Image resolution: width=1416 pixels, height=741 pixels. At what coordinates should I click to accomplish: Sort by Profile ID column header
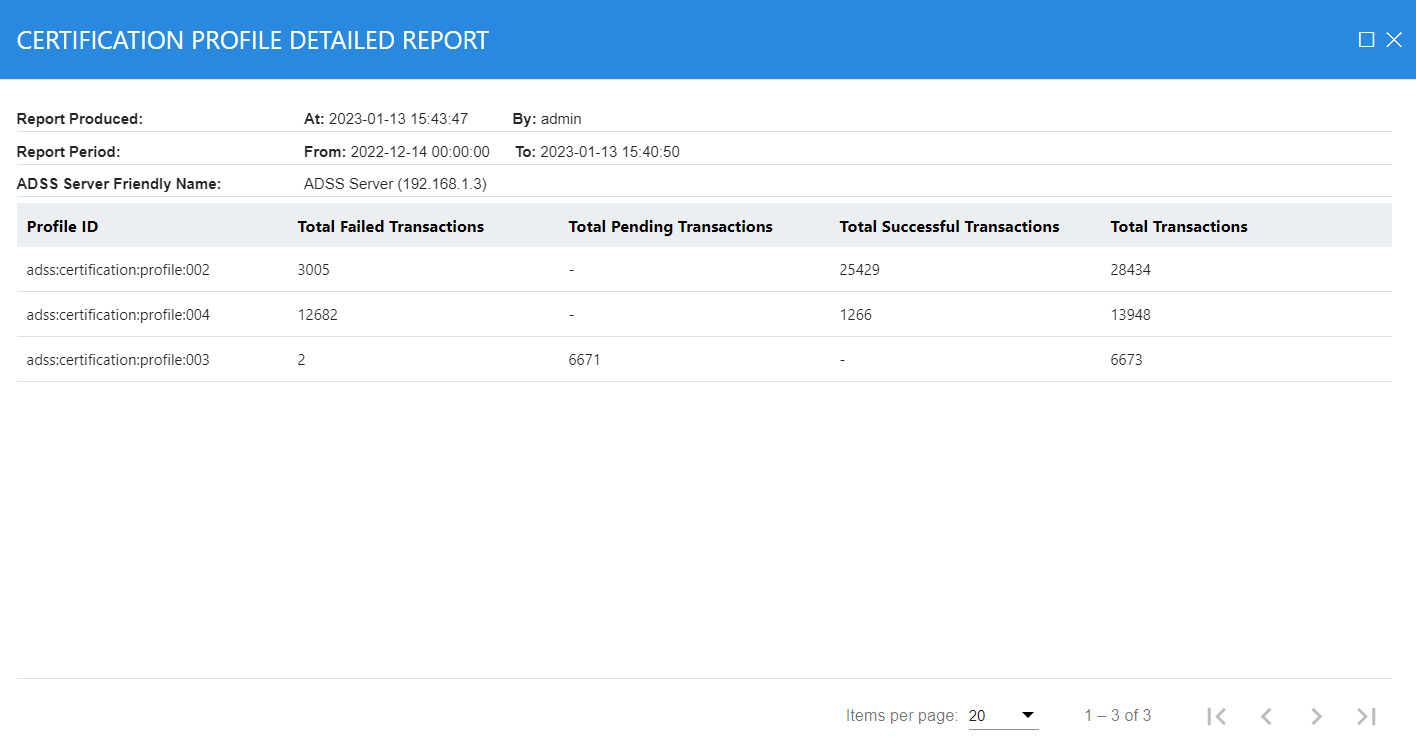62,227
